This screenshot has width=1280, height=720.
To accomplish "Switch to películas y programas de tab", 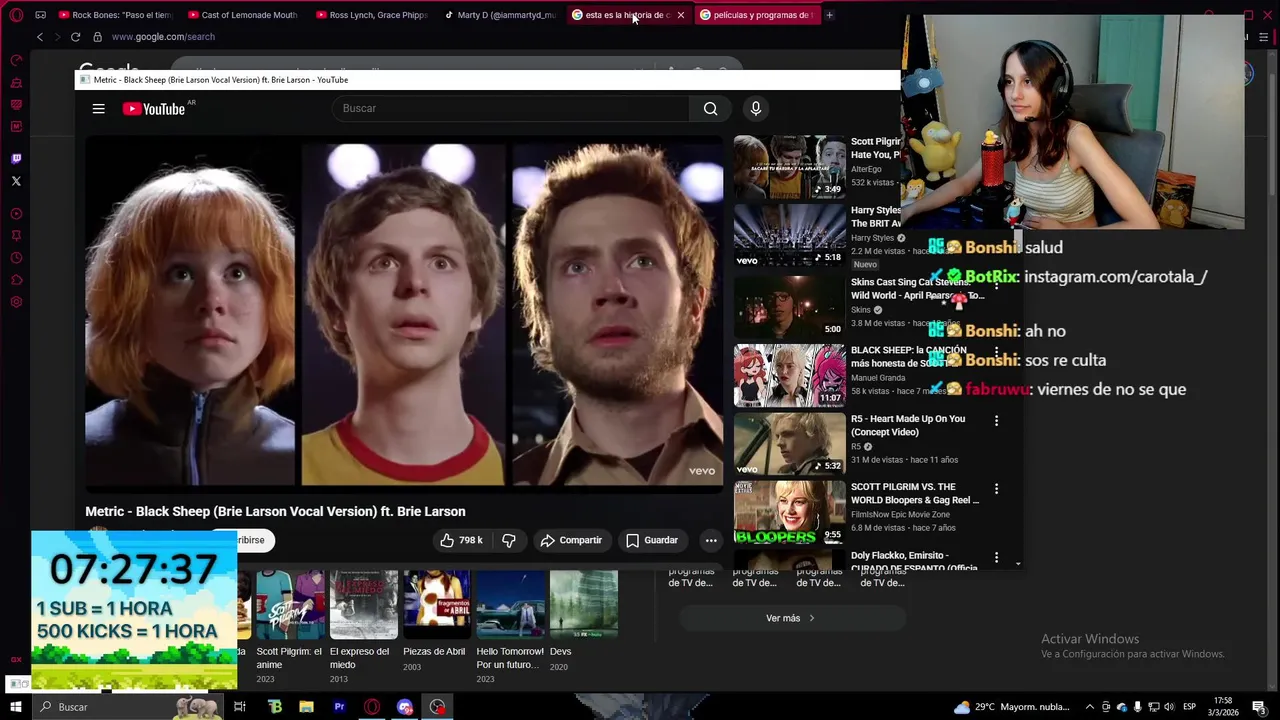I will (756, 15).
